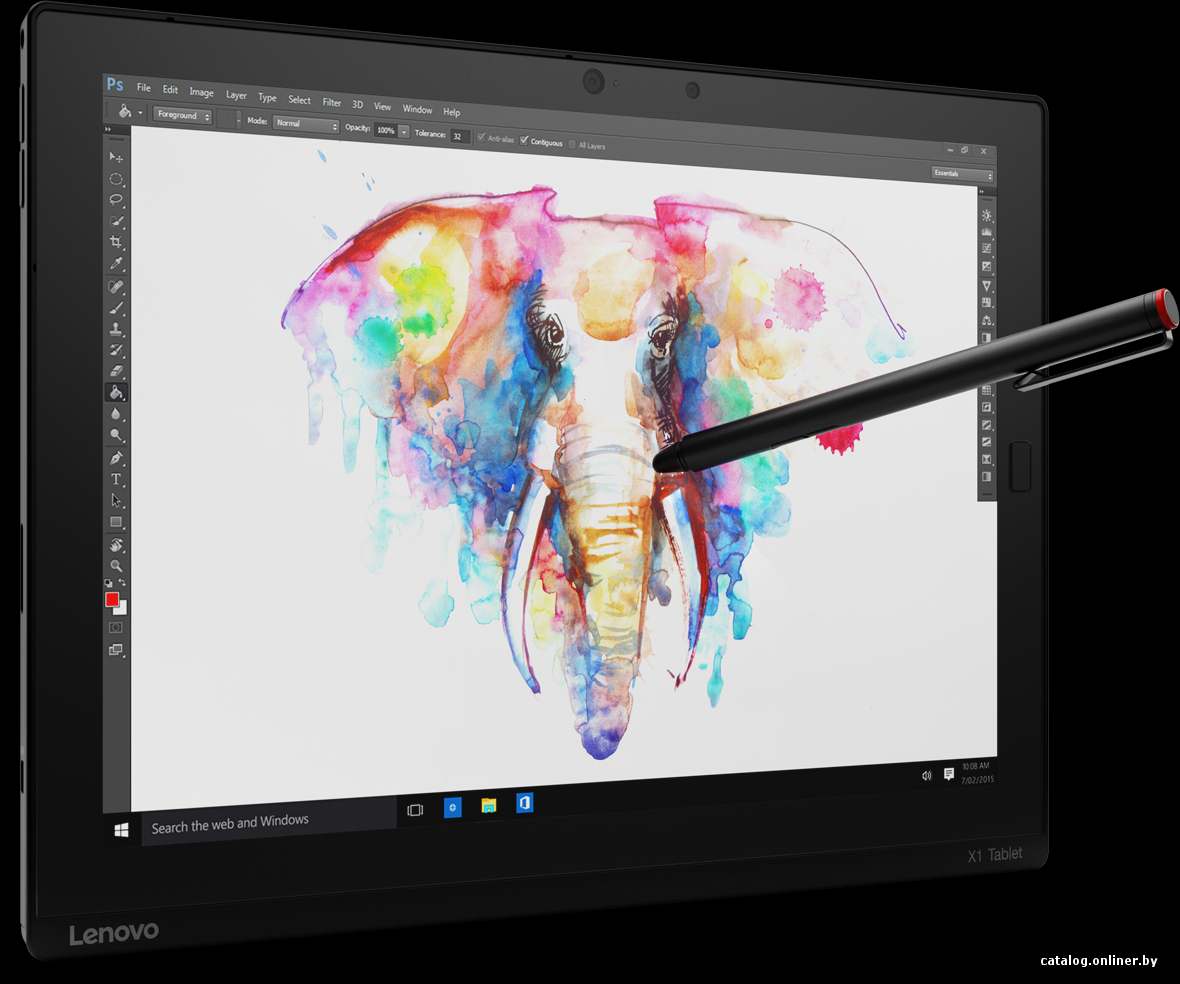Open the 3D menu
Viewport: 1180px width, 984px height.
[357, 105]
